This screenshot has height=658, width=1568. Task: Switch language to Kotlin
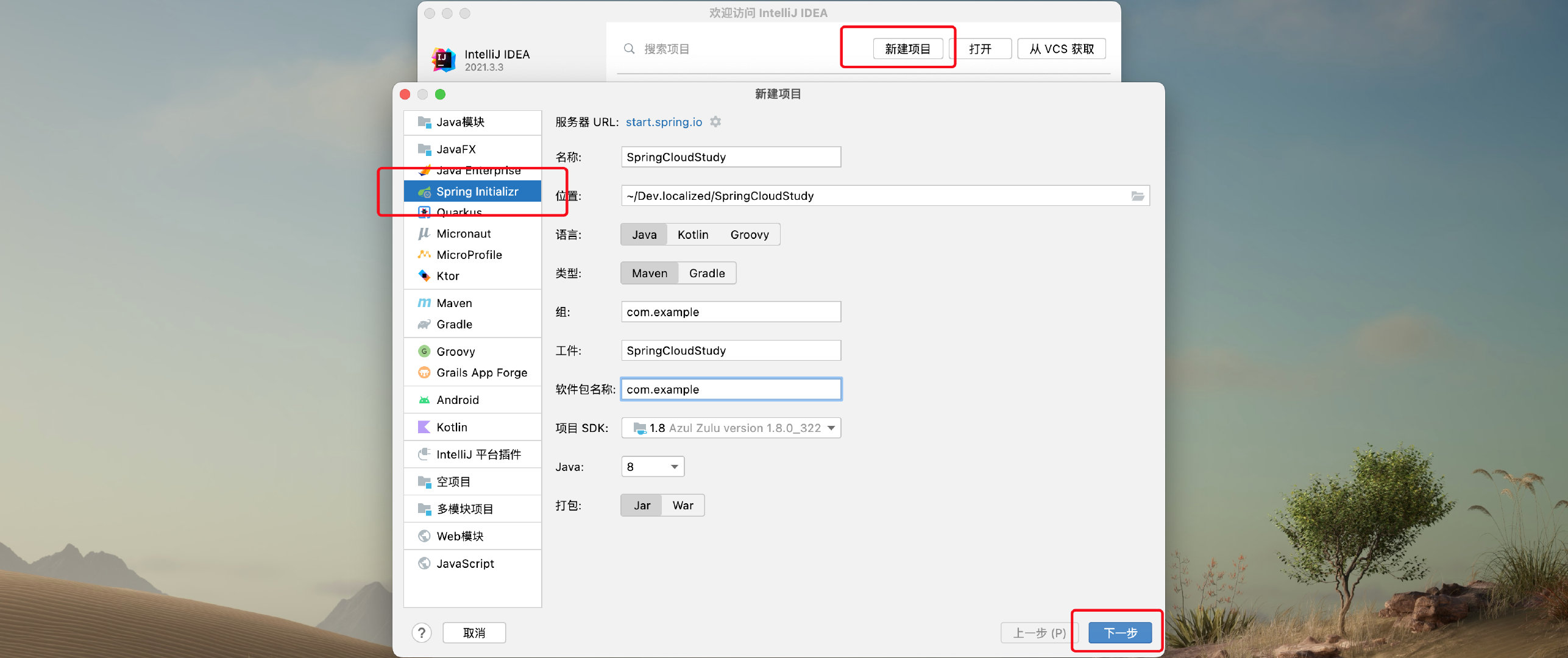[x=693, y=235]
